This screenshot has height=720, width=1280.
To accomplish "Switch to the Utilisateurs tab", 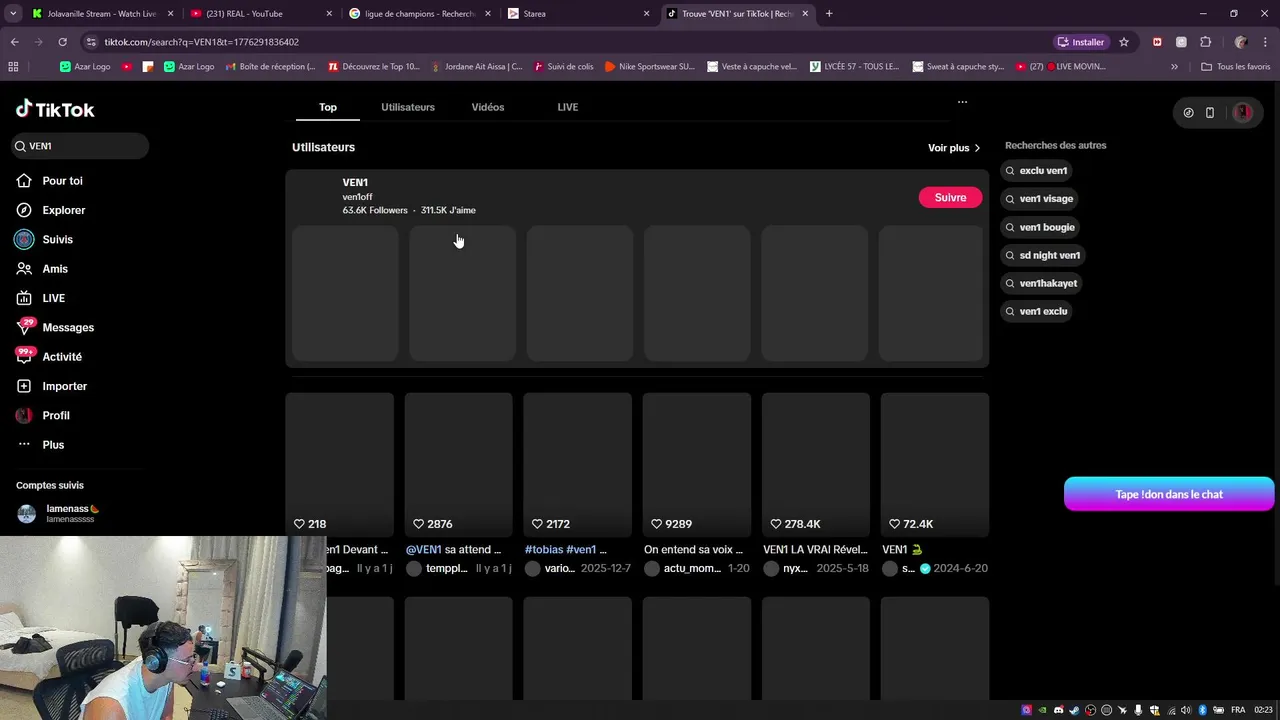I will point(408,107).
